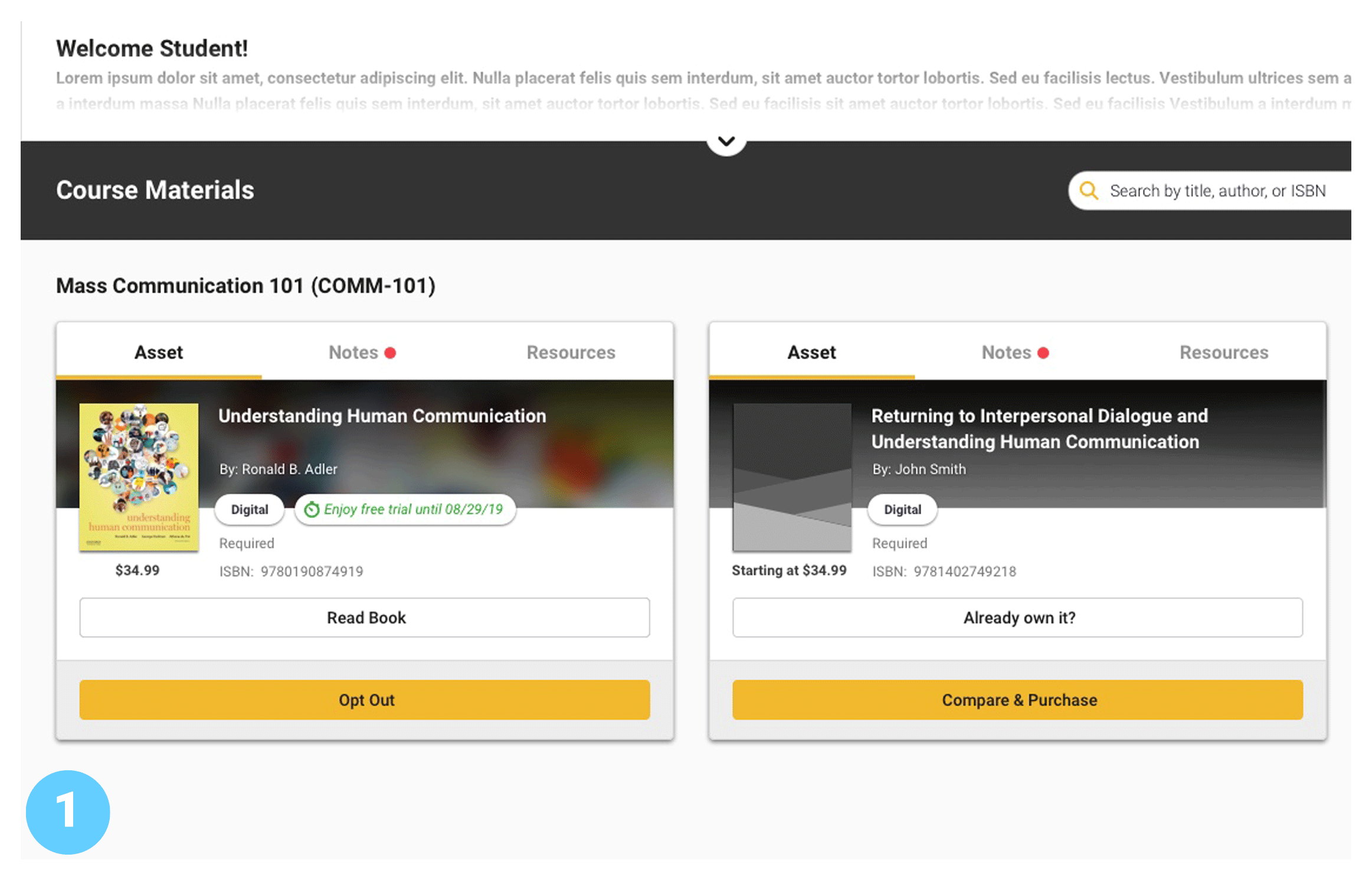
Task: Expand the welcome message with the chevron
Action: click(x=726, y=141)
